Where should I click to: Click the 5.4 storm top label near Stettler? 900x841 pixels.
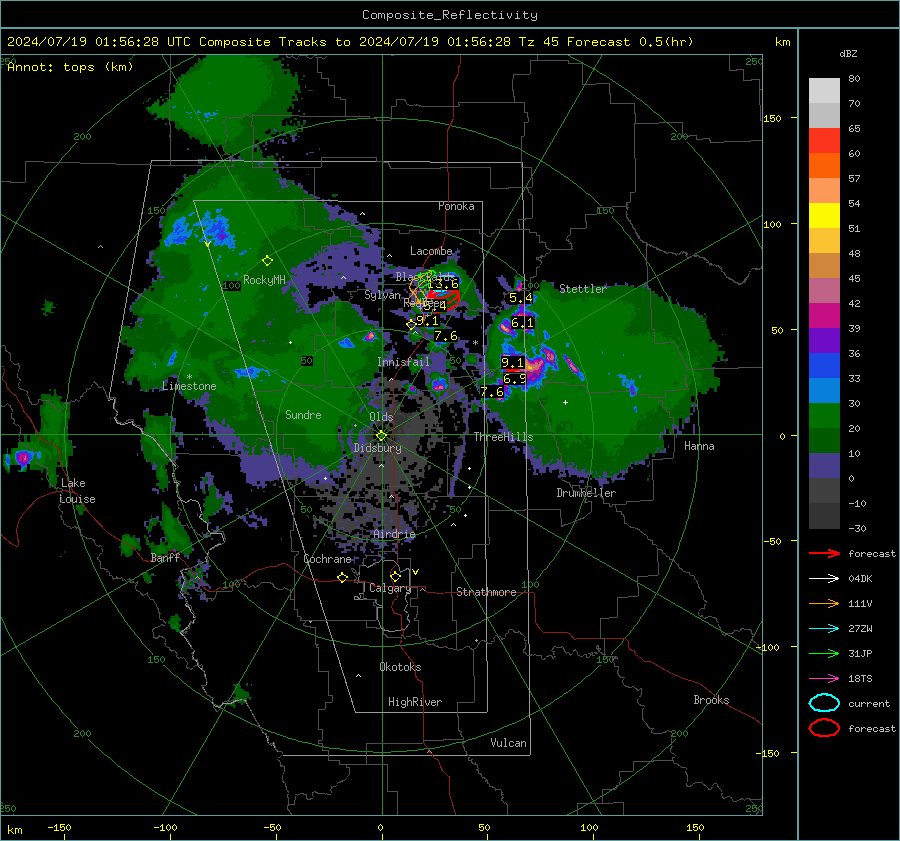pyautogui.click(x=521, y=298)
